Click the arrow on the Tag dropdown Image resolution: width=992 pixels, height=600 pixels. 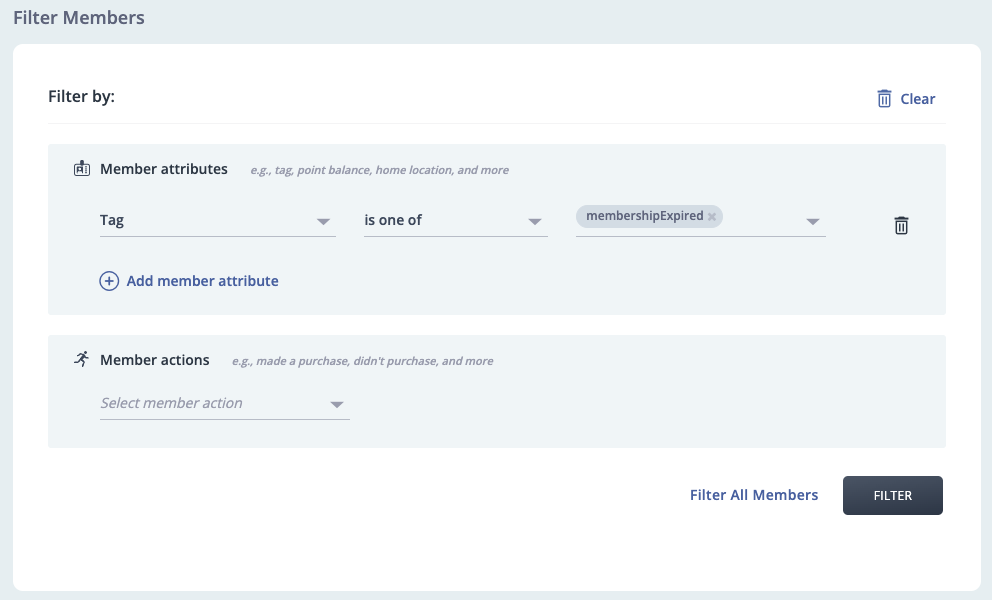pos(323,222)
